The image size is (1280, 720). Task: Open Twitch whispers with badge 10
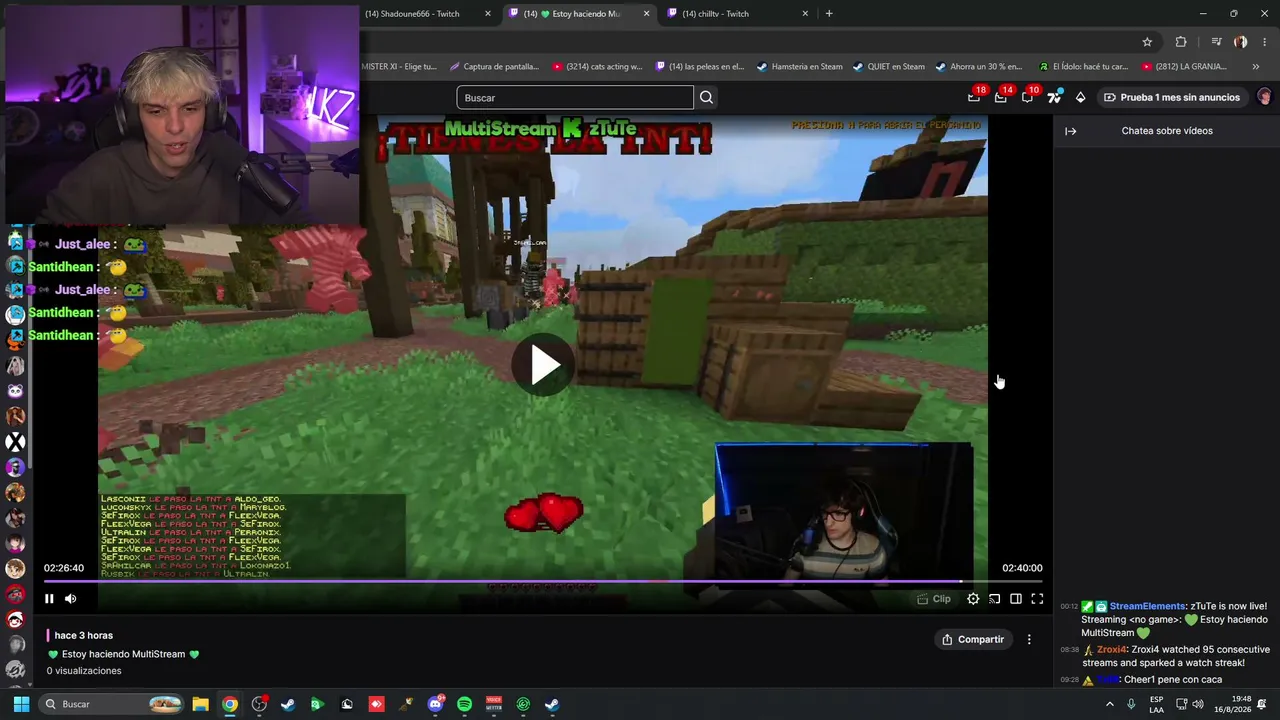(1028, 97)
